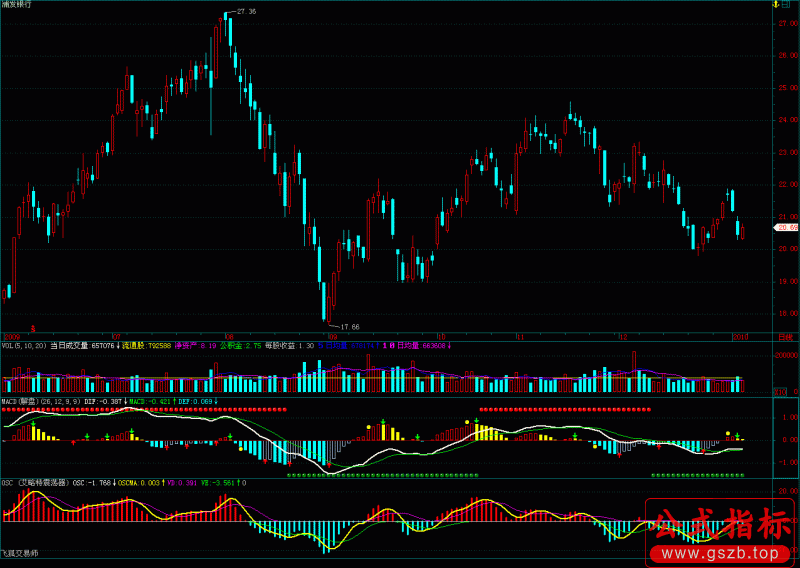Click the 2010 date label on the time axis

(741, 337)
